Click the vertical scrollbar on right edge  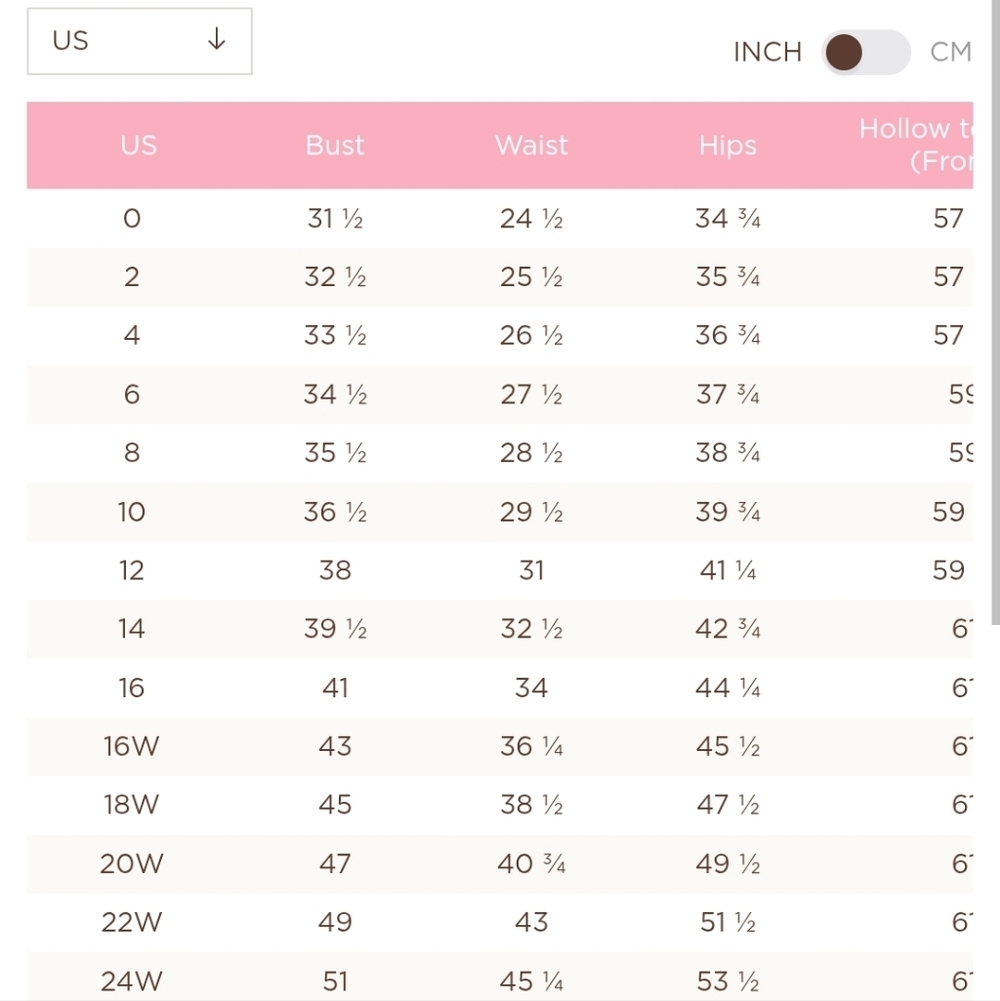(x=996, y=312)
